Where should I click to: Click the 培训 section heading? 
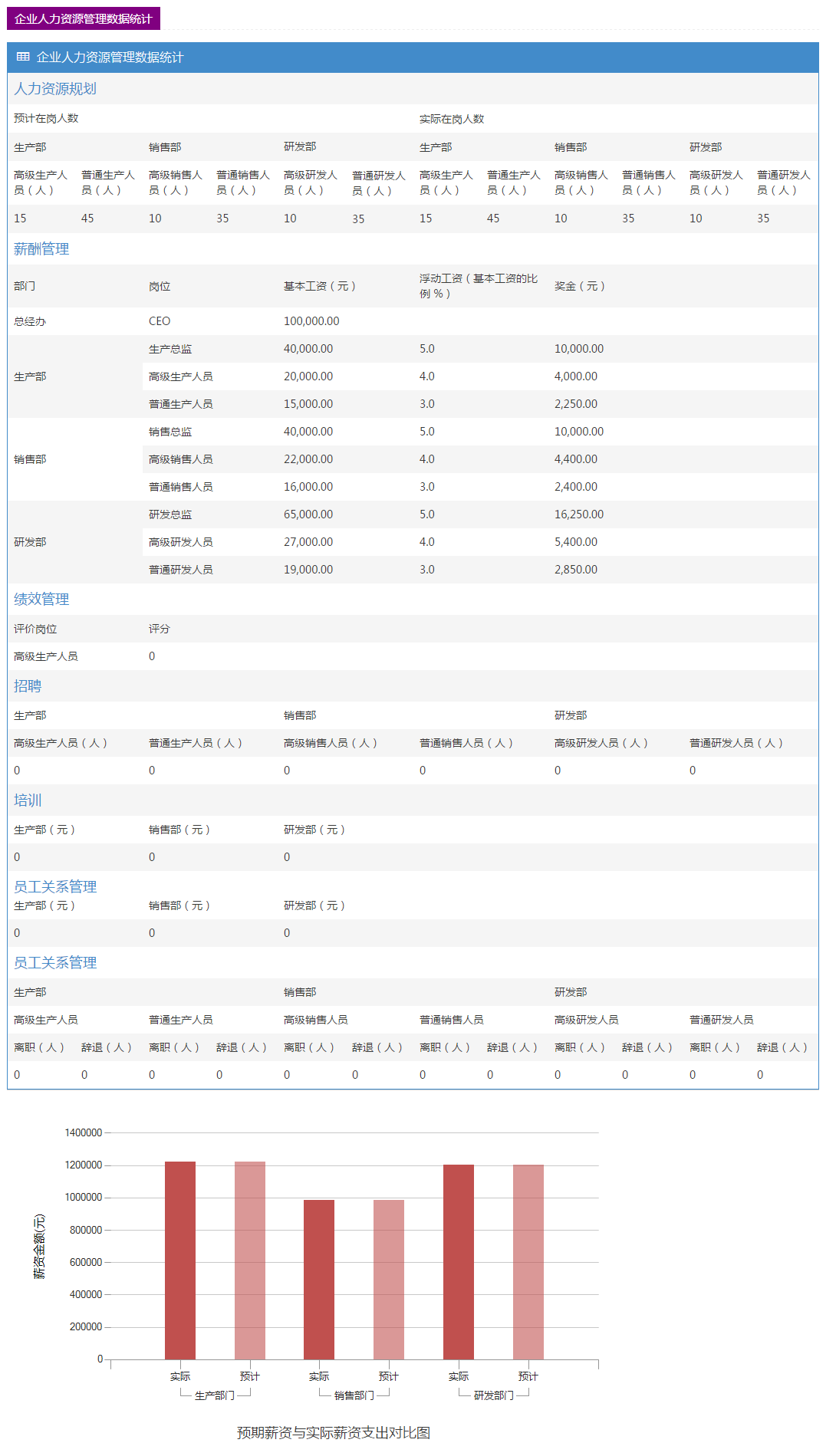[x=28, y=800]
